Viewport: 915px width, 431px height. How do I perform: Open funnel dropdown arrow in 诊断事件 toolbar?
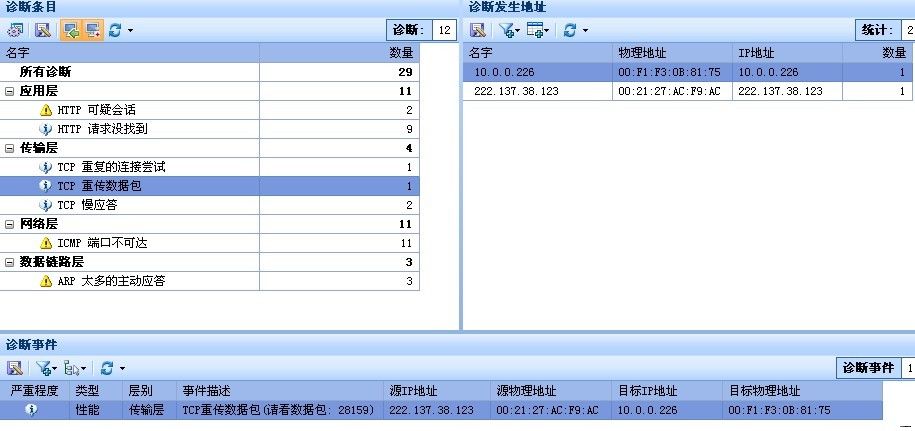click(54, 369)
